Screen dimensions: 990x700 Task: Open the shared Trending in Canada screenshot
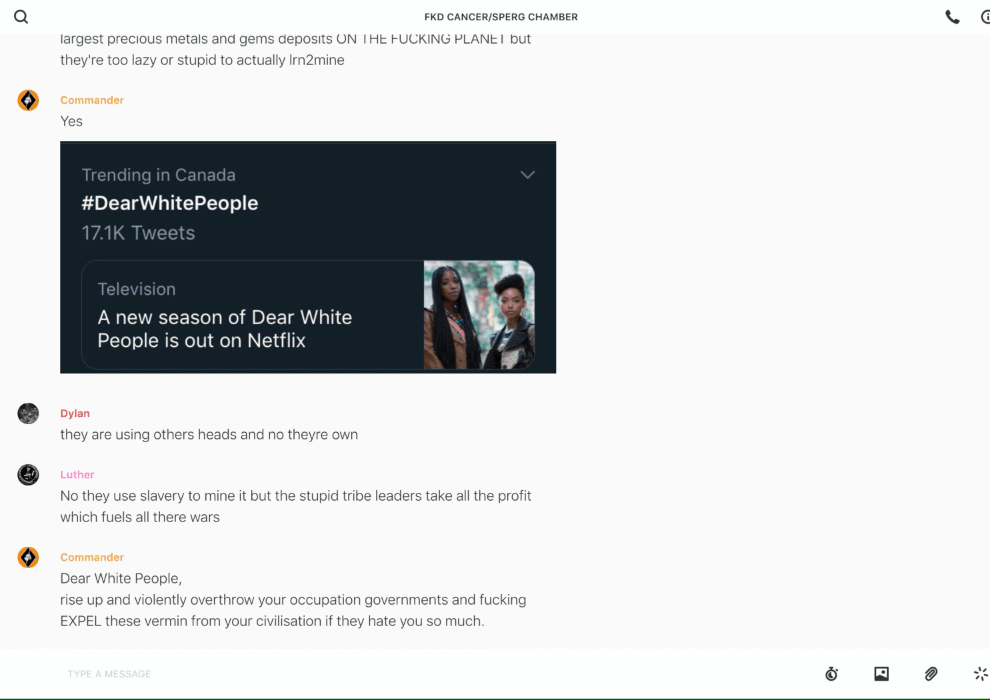[x=308, y=257]
